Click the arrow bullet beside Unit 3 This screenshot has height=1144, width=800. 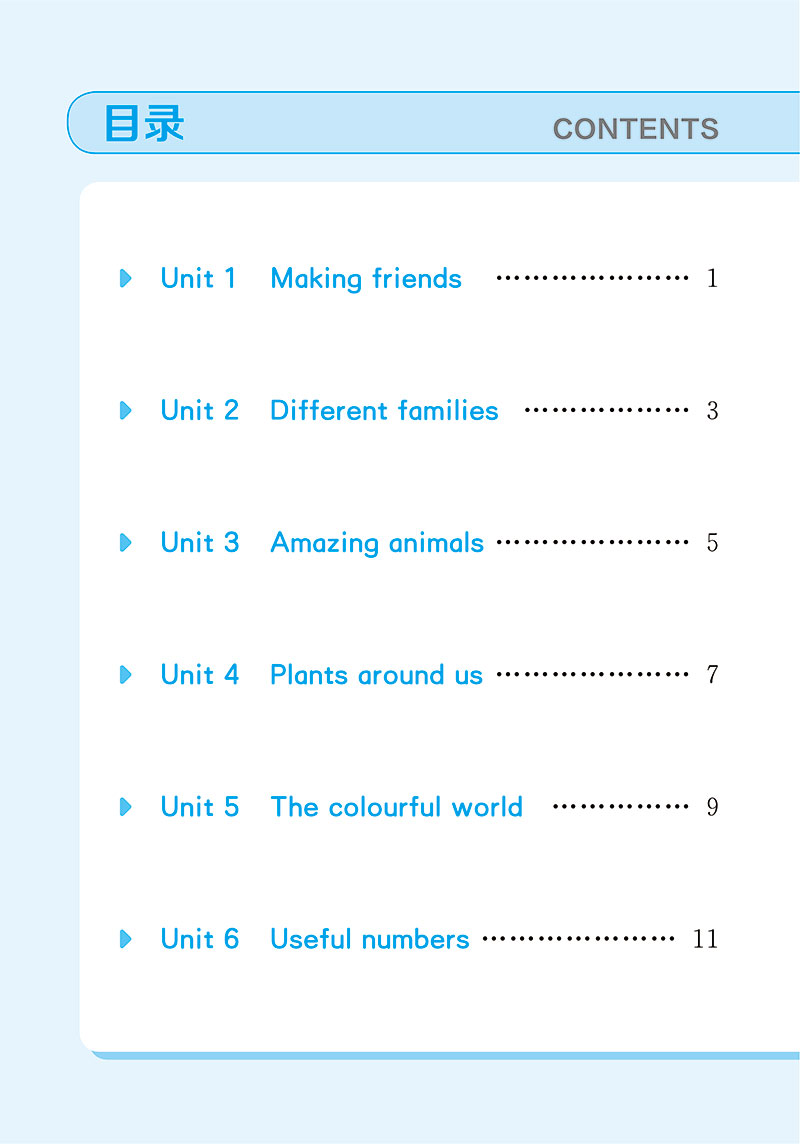pyautogui.click(x=125, y=542)
